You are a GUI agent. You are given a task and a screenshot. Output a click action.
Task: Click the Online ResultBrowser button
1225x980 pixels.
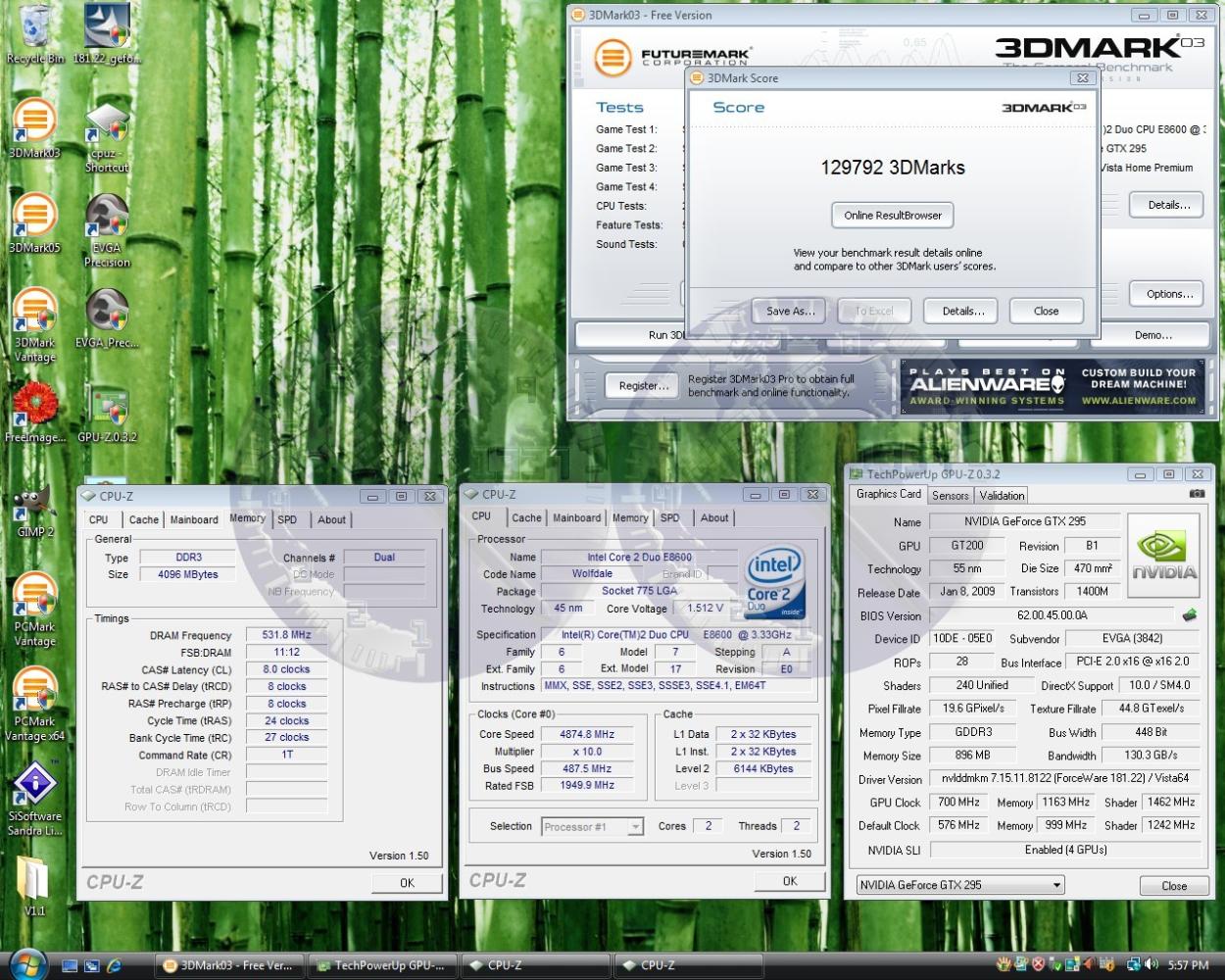[893, 216]
